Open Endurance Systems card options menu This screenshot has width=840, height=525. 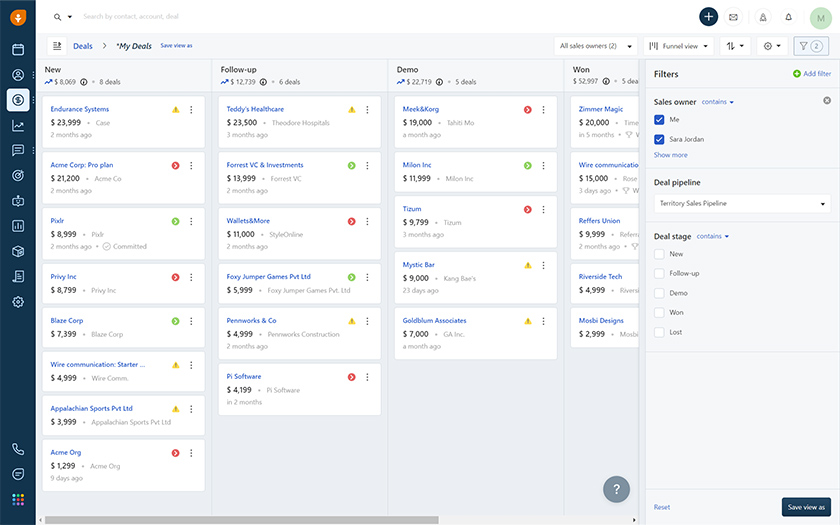(191, 110)
